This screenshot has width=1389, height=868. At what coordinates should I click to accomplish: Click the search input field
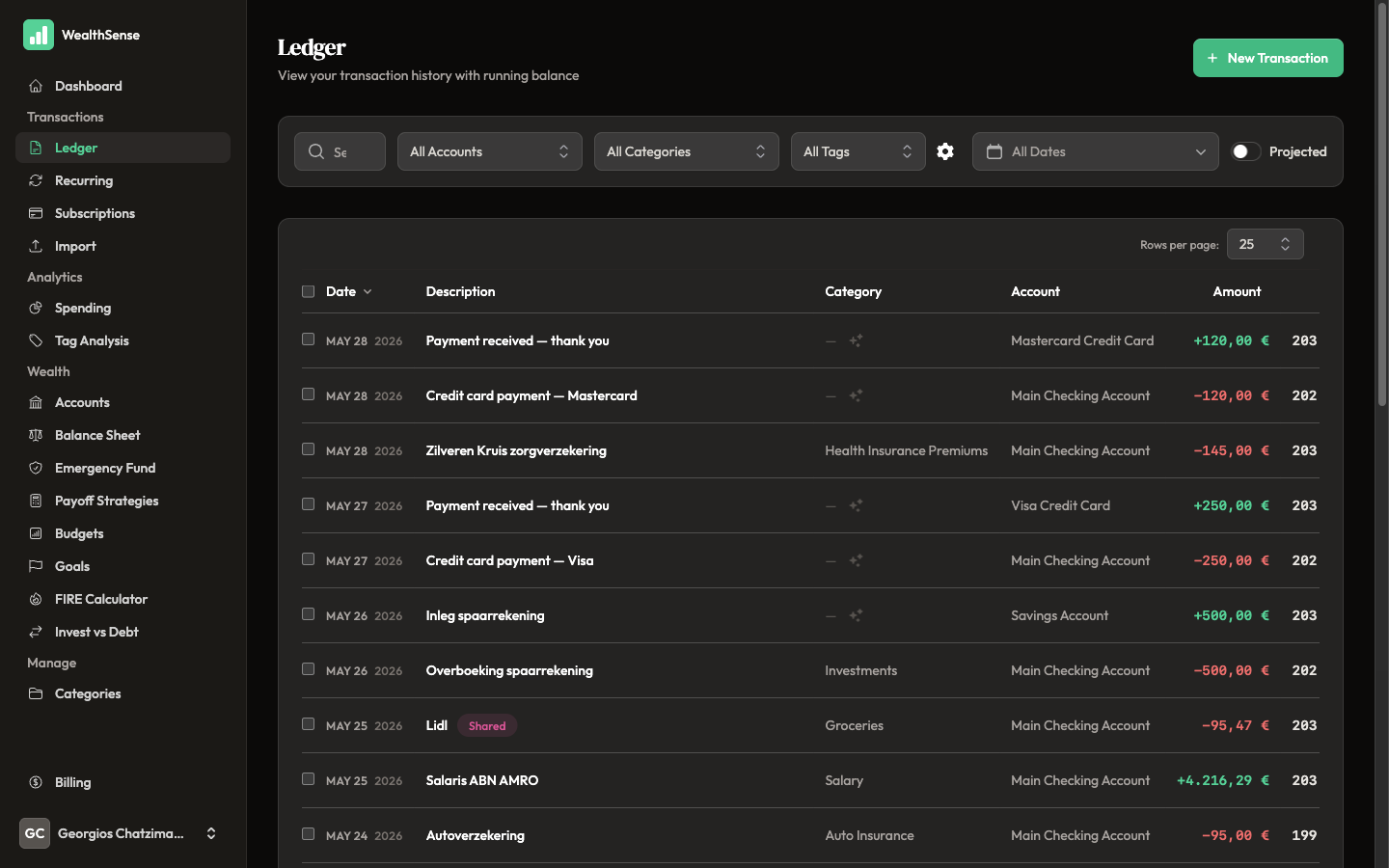coord(340,151)
